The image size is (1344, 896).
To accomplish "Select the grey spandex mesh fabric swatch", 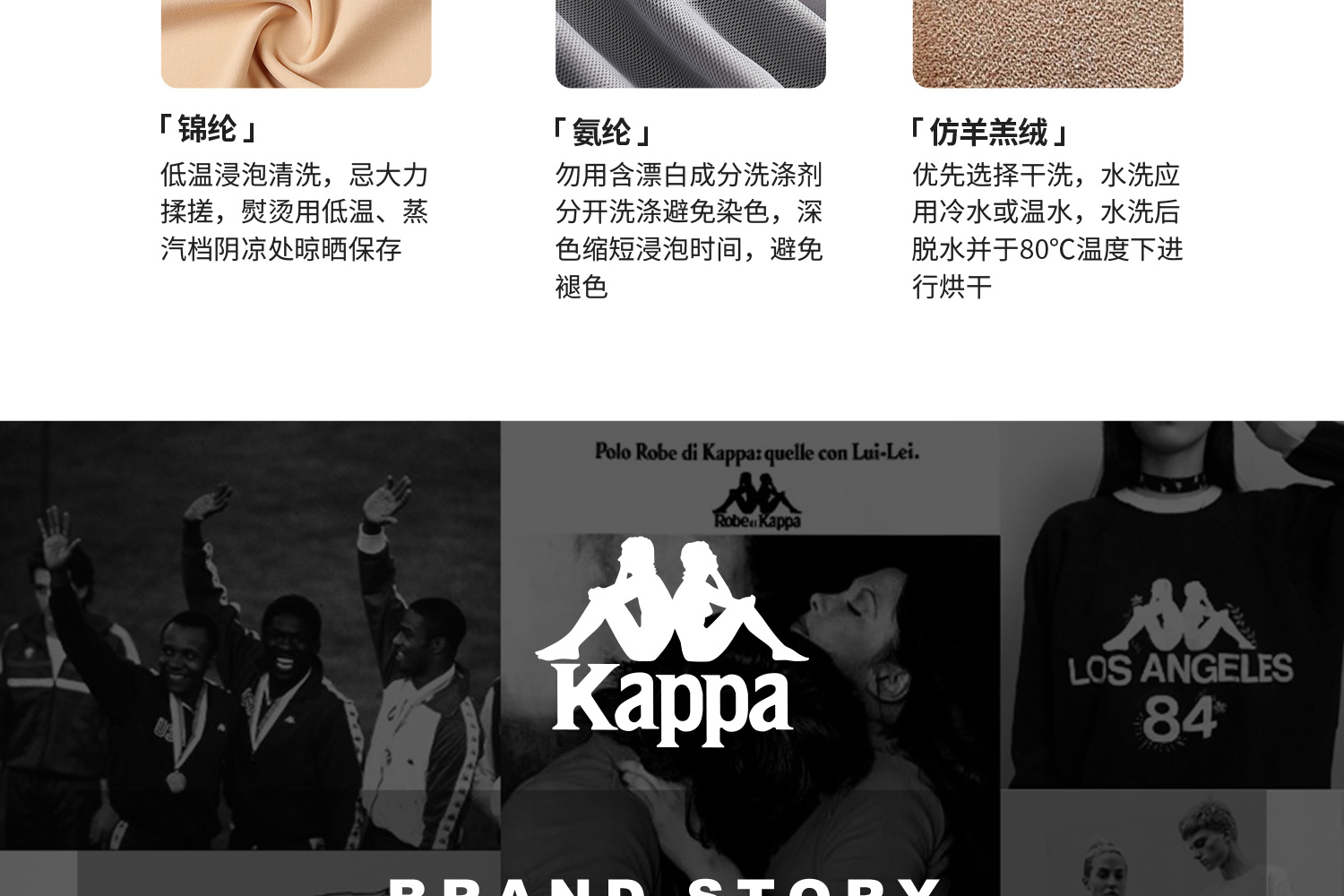I will (x=691, y=44).
